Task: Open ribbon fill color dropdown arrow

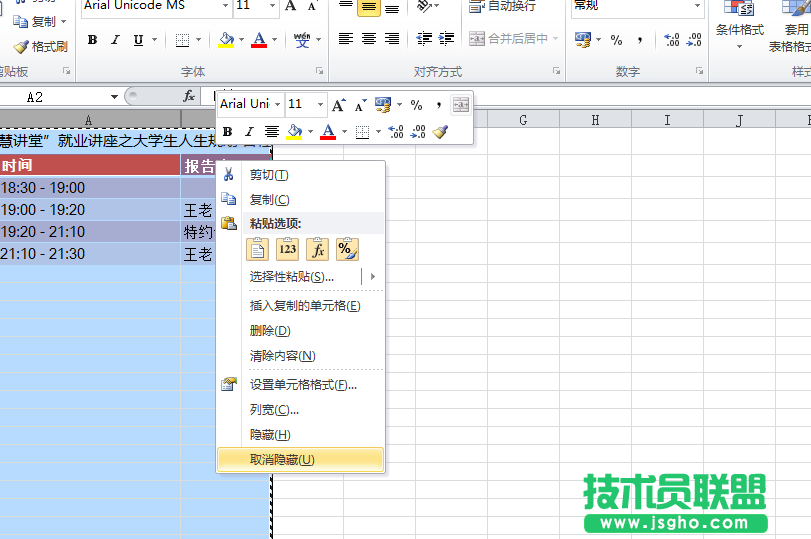Action: click(242, 40)
